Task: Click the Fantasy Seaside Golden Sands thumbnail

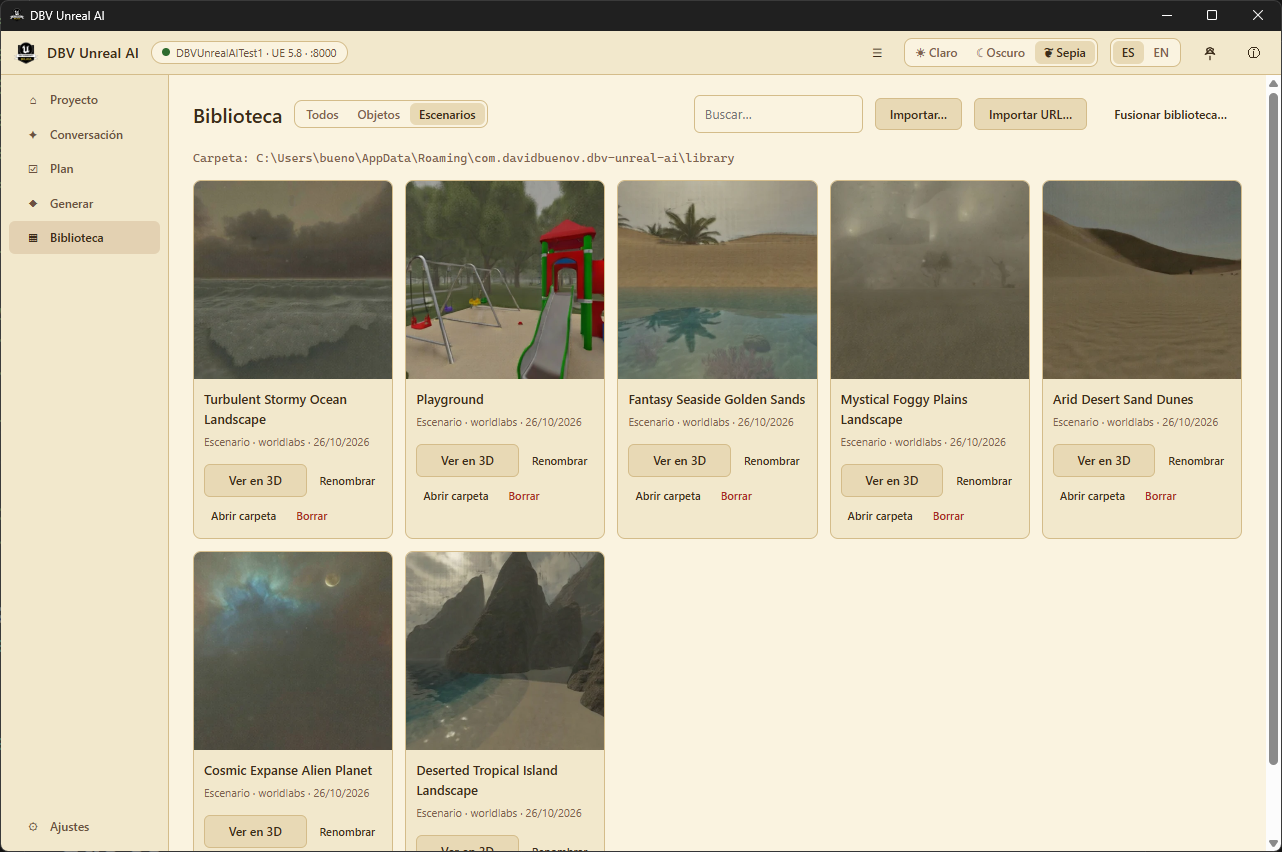Action: point(717,280)
